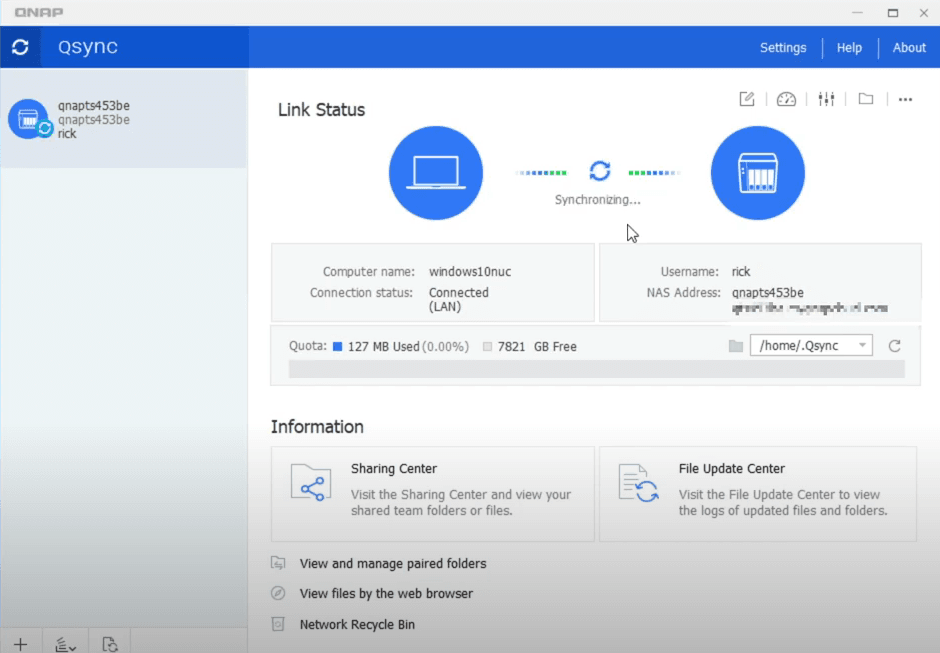The image size is (940, 653).
Task: Open the Settings menu
Action: click(782, 48)
